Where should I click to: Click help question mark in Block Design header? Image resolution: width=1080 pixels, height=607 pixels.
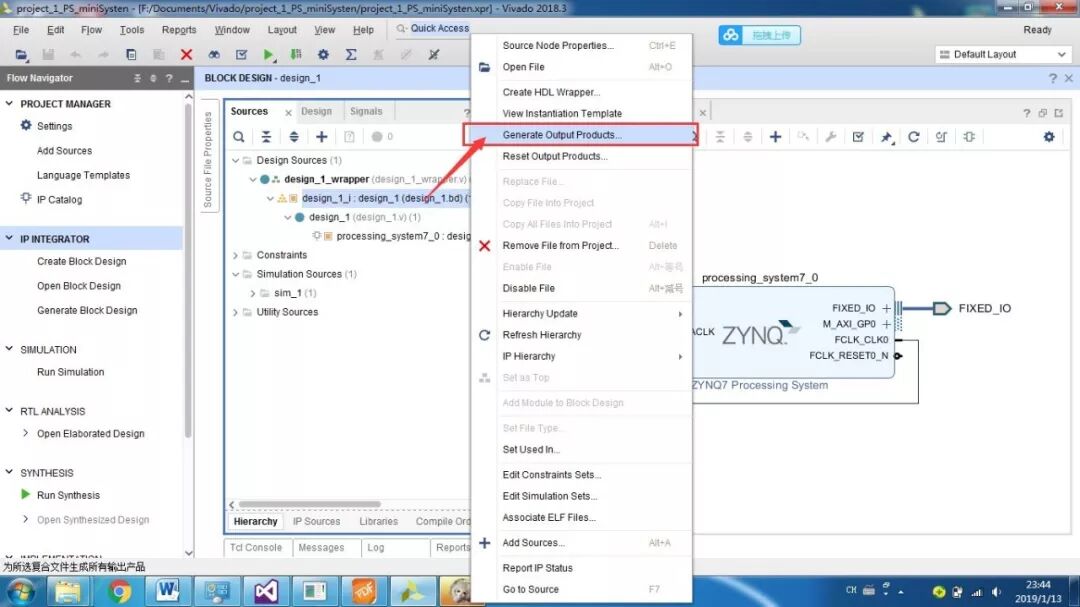[1052, 78]
